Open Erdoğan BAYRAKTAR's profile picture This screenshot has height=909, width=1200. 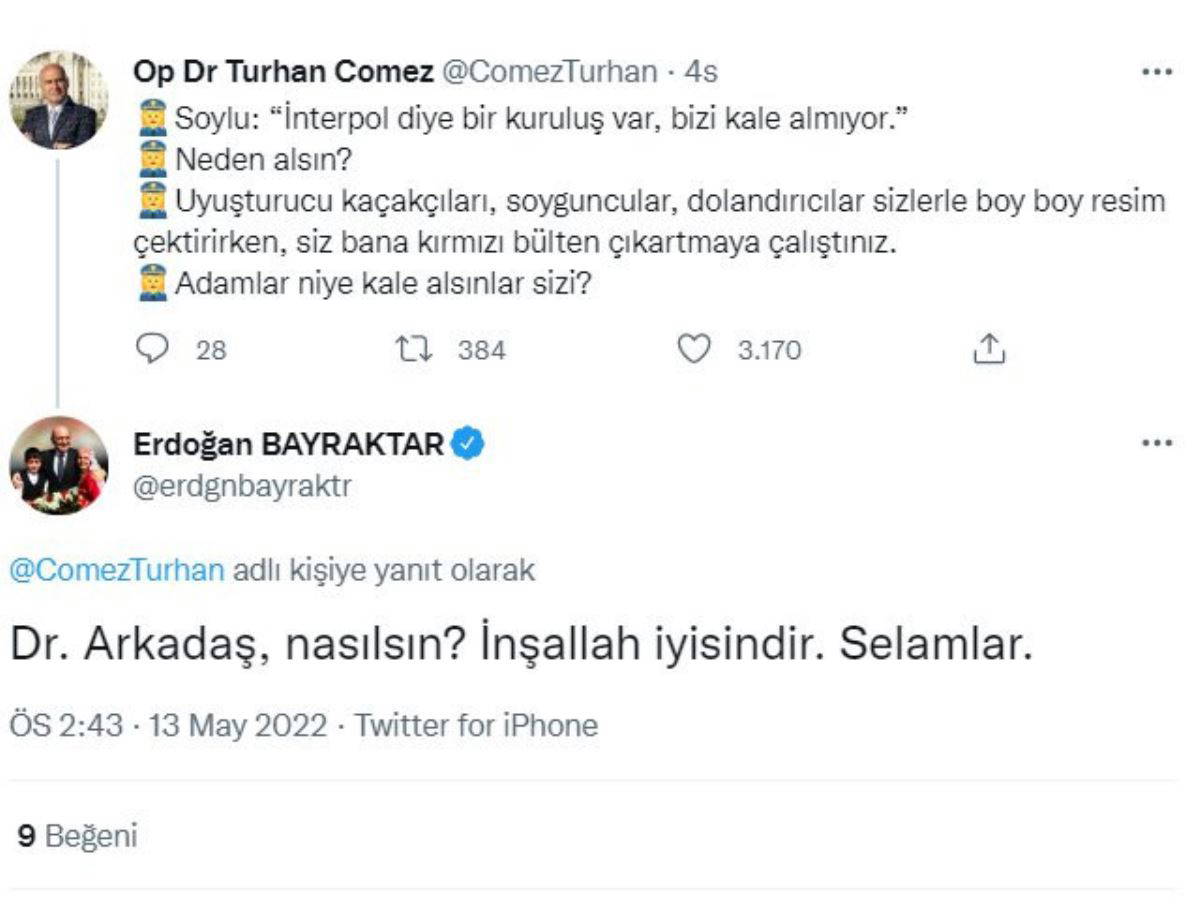59,465
